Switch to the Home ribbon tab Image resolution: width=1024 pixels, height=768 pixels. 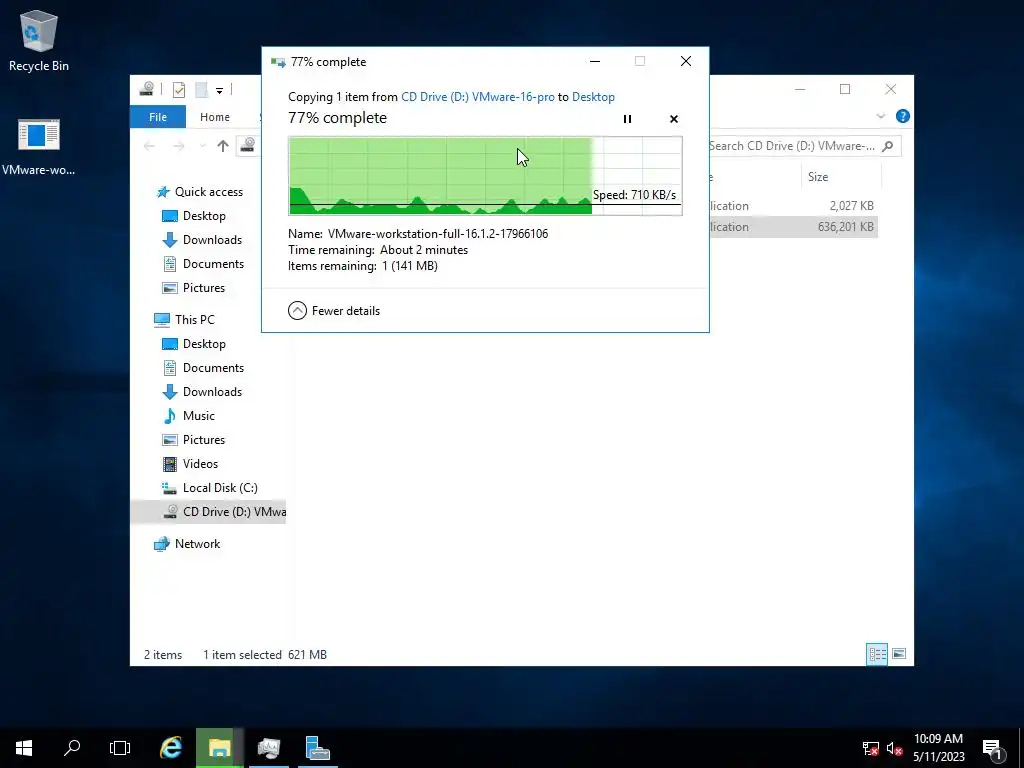[215, 117]
